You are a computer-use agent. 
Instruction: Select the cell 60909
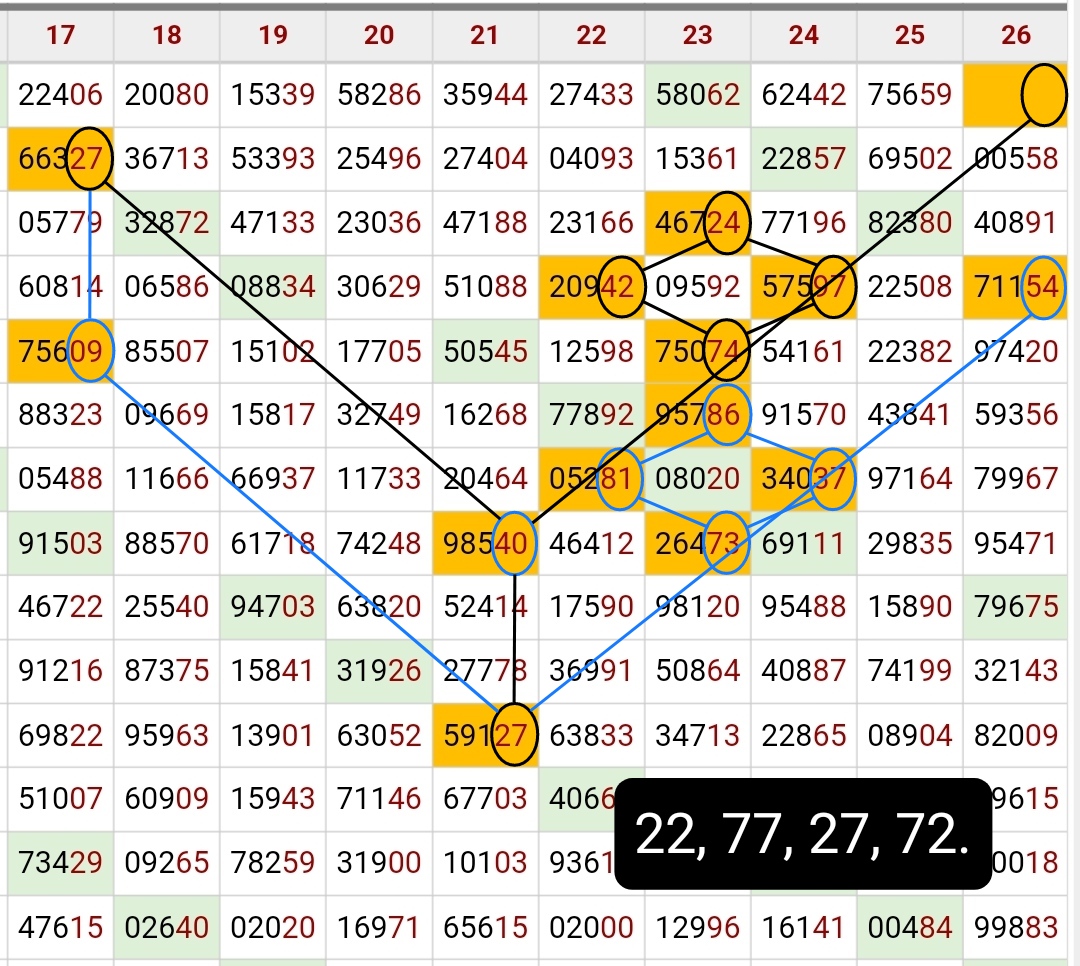coord(167,799)
